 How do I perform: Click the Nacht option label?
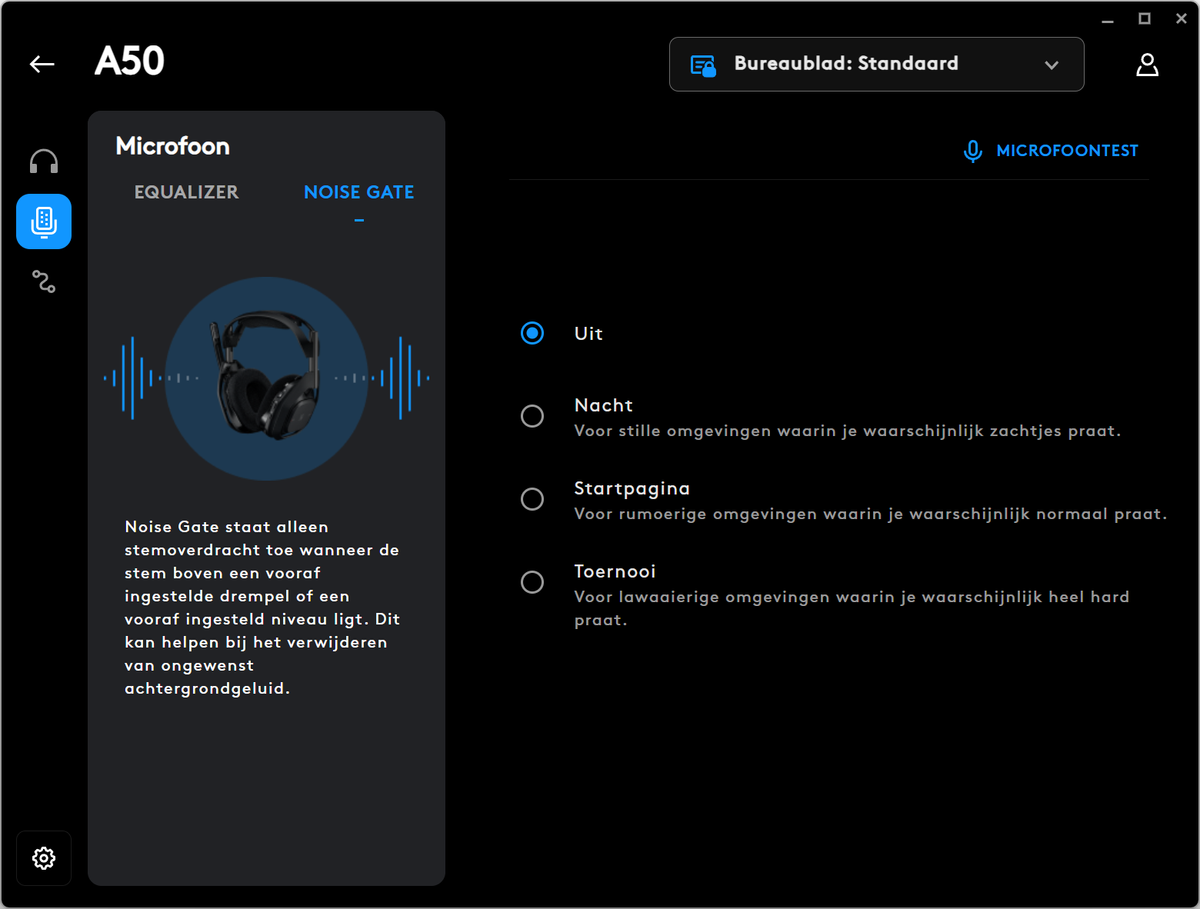(604, 405)
